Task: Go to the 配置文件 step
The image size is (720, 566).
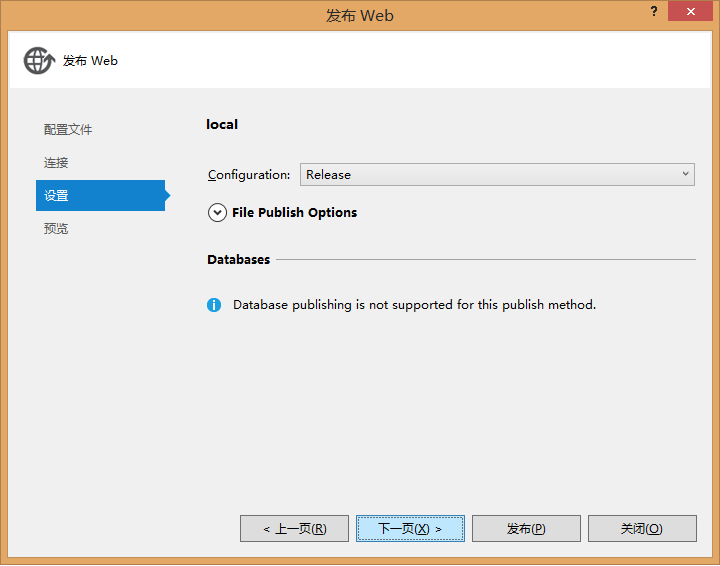Action: 68,129
